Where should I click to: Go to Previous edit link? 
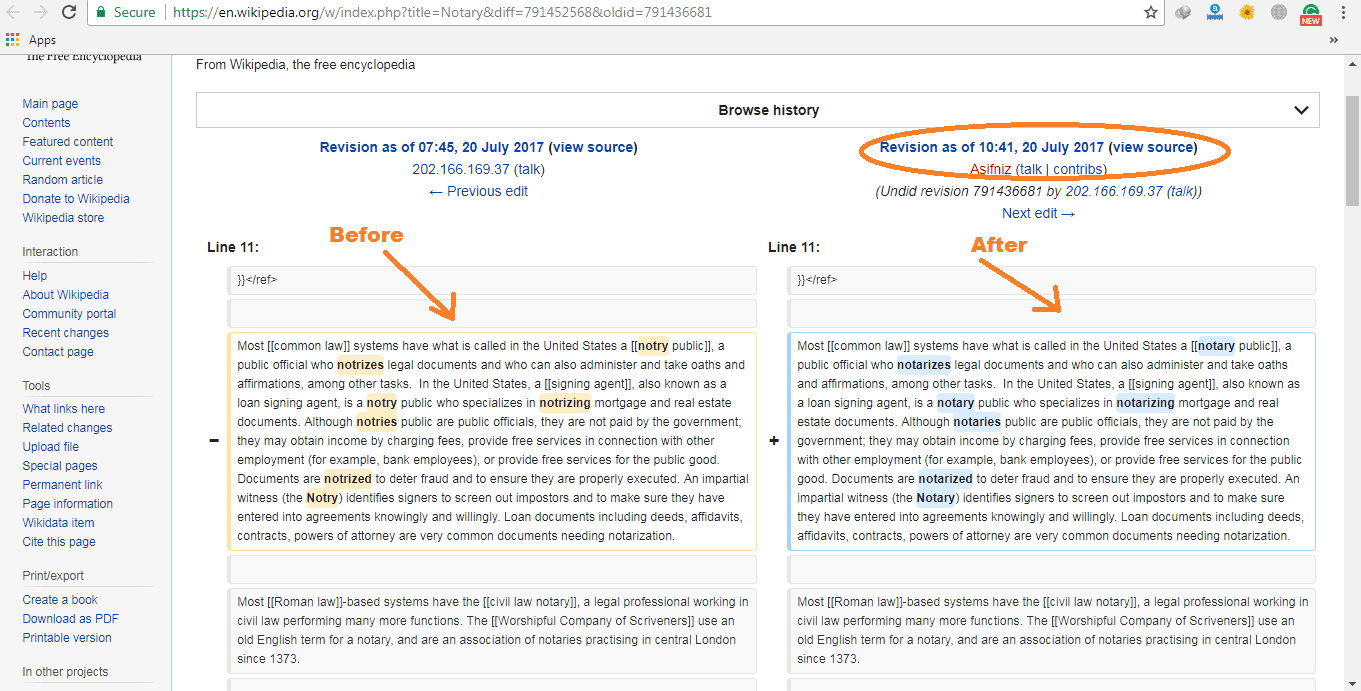point(478,191)
